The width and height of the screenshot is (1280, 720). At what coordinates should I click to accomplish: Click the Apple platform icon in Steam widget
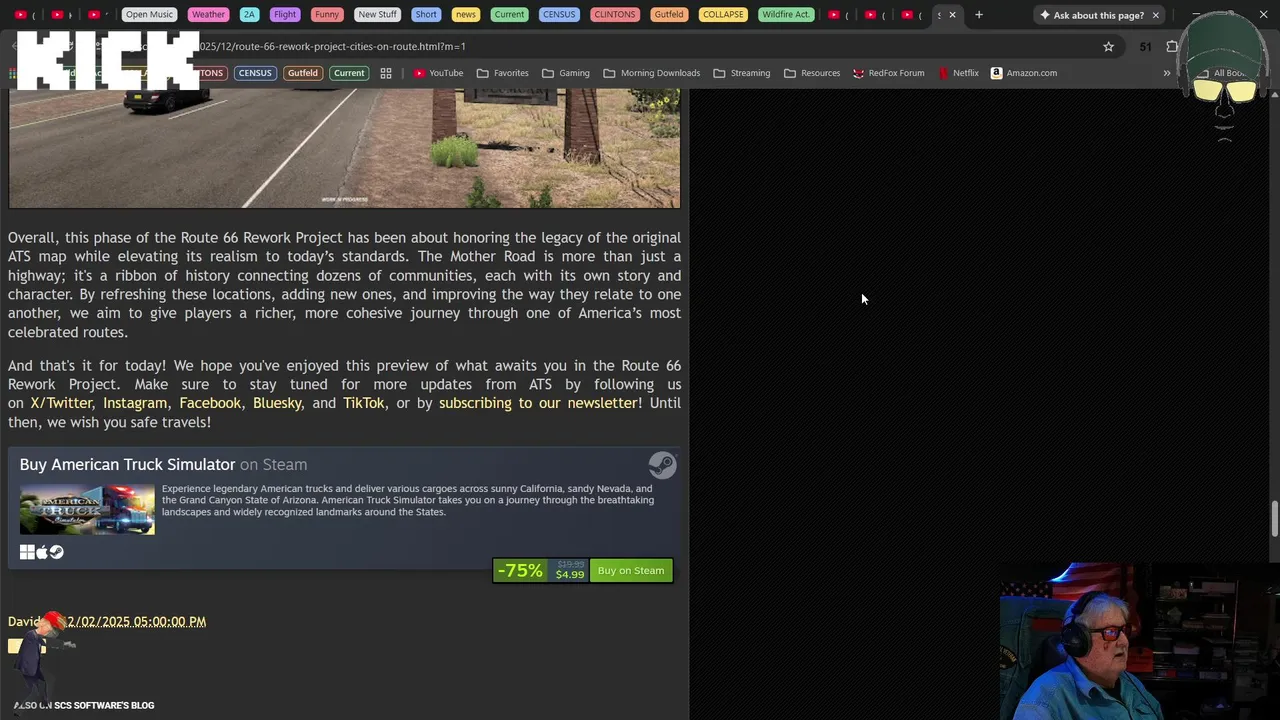[42, 552]
